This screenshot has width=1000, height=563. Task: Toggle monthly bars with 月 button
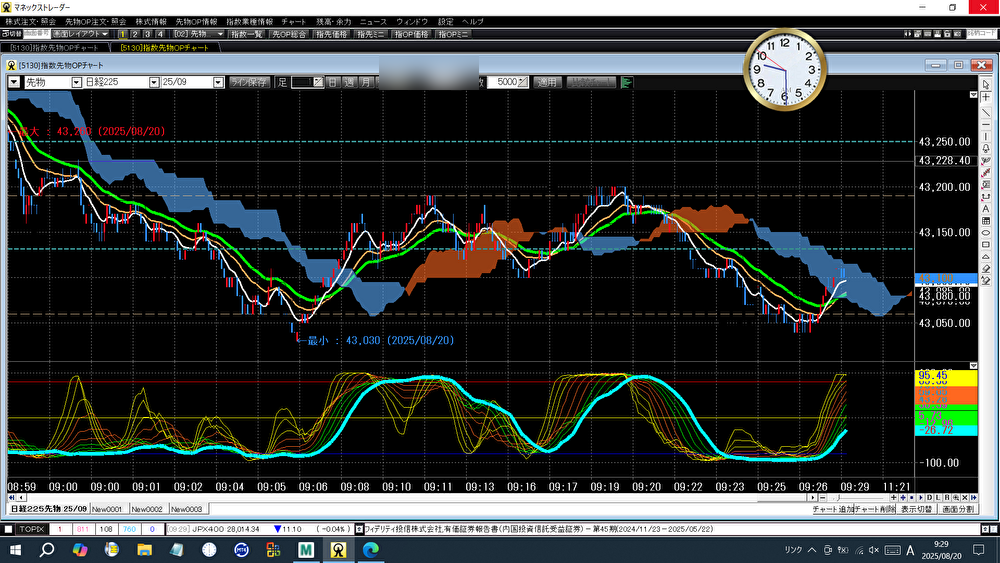pos(365,82)
